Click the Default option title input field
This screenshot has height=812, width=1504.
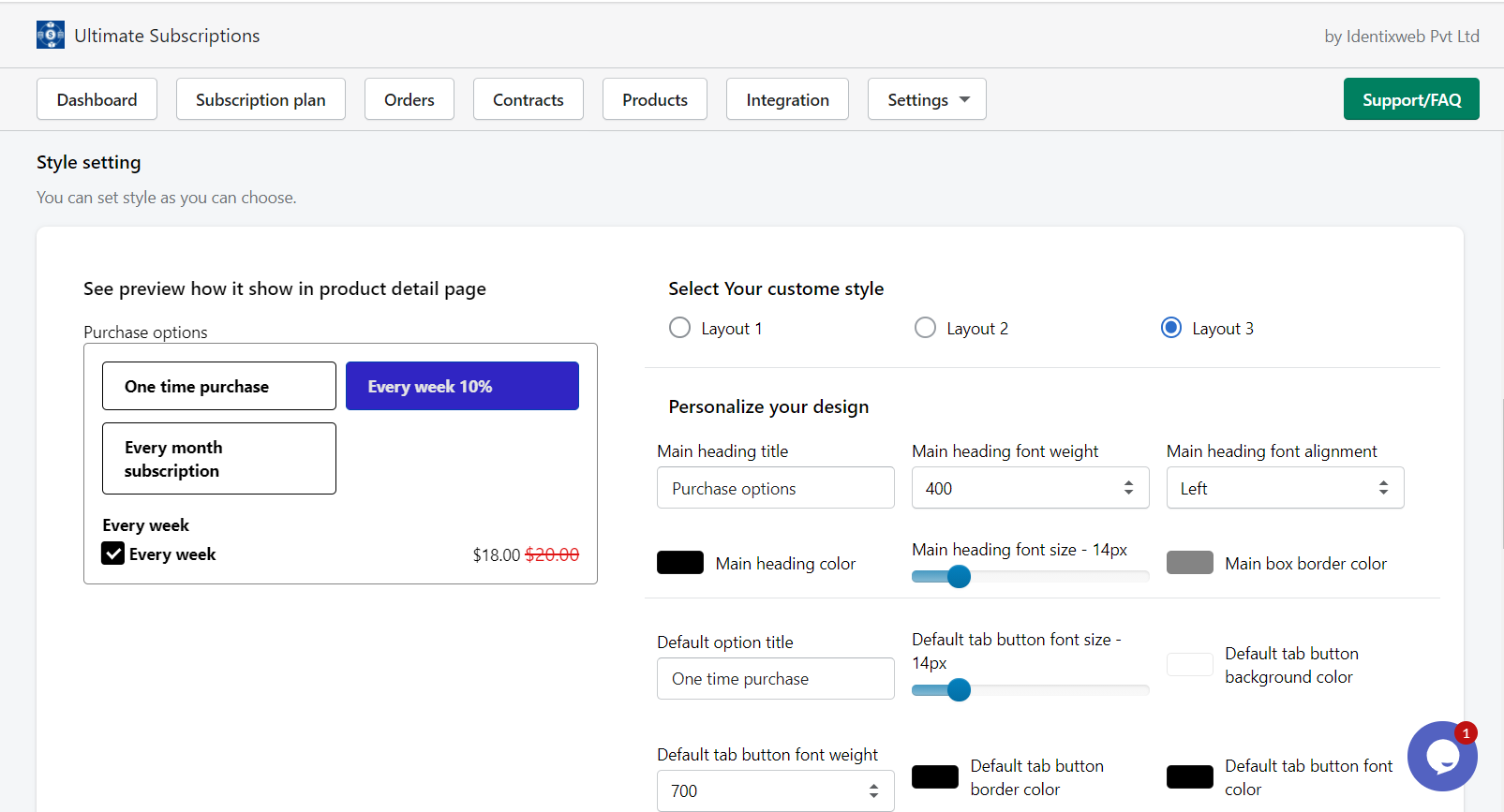775,679
